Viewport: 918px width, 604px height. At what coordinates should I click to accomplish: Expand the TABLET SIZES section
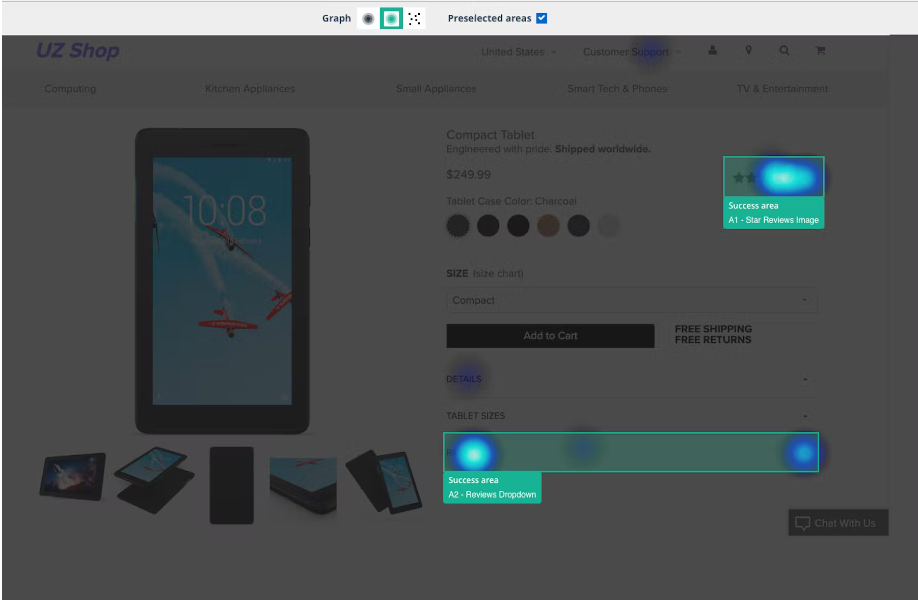pos(632,416)
